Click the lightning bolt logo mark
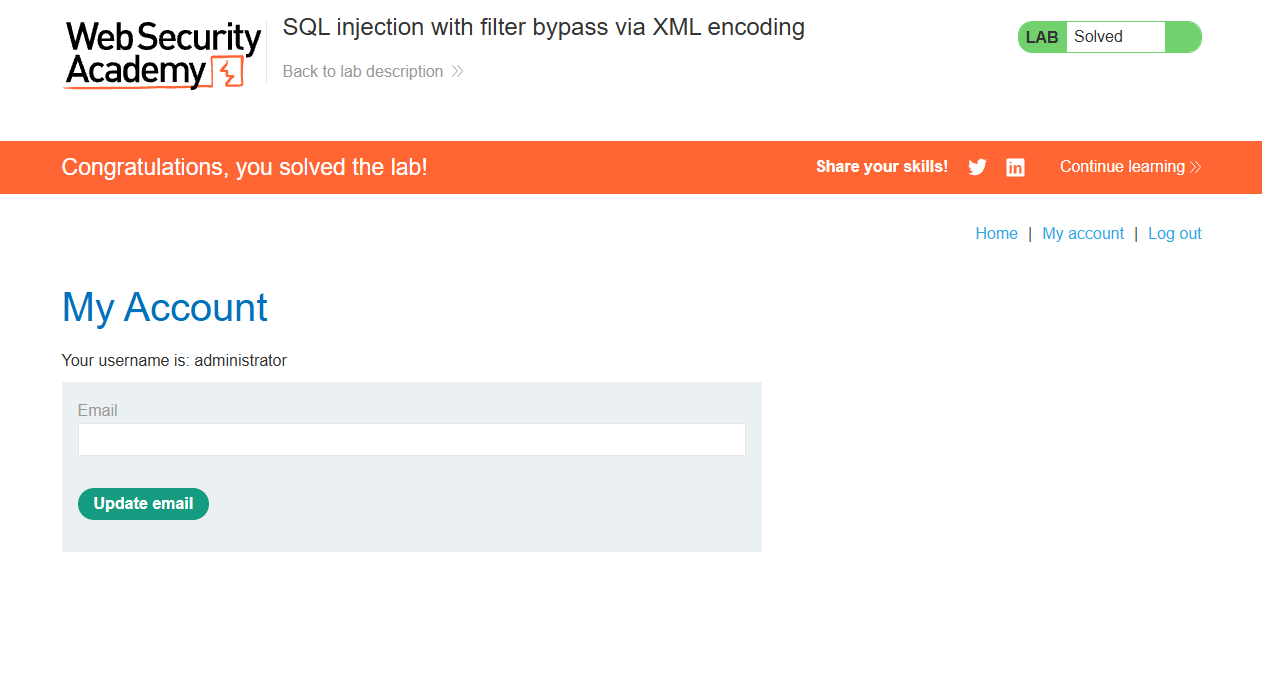This screenshot has width=1262, height=687. (230, 72)
